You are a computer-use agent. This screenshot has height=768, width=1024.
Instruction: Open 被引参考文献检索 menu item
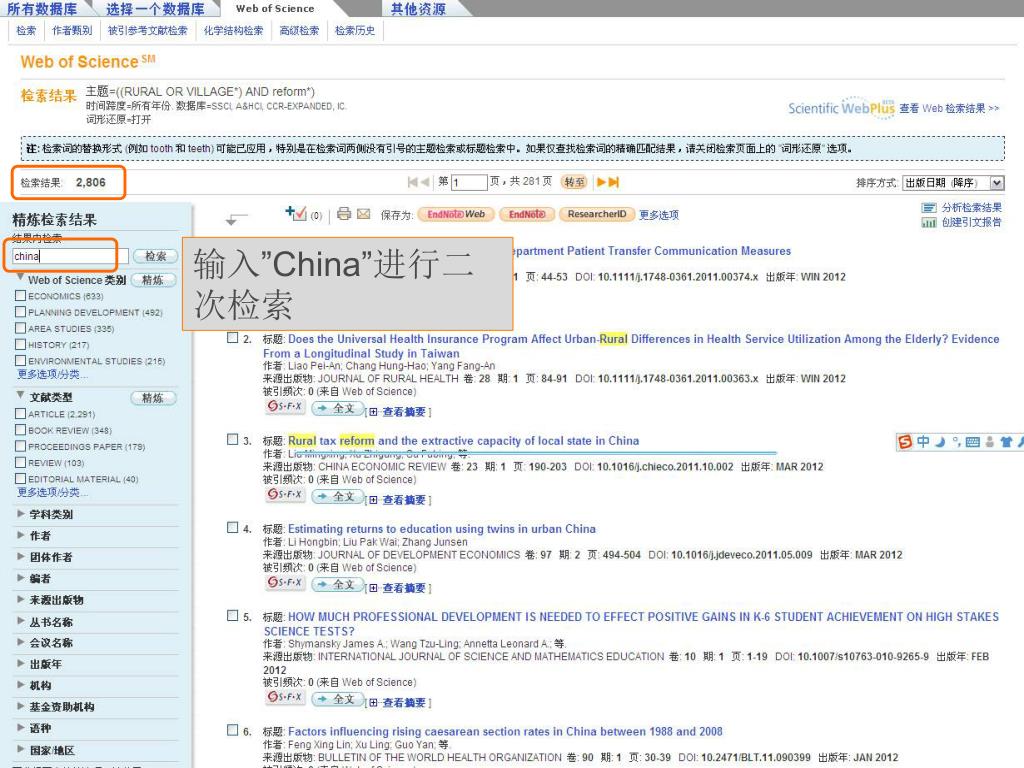pos(148,31)
